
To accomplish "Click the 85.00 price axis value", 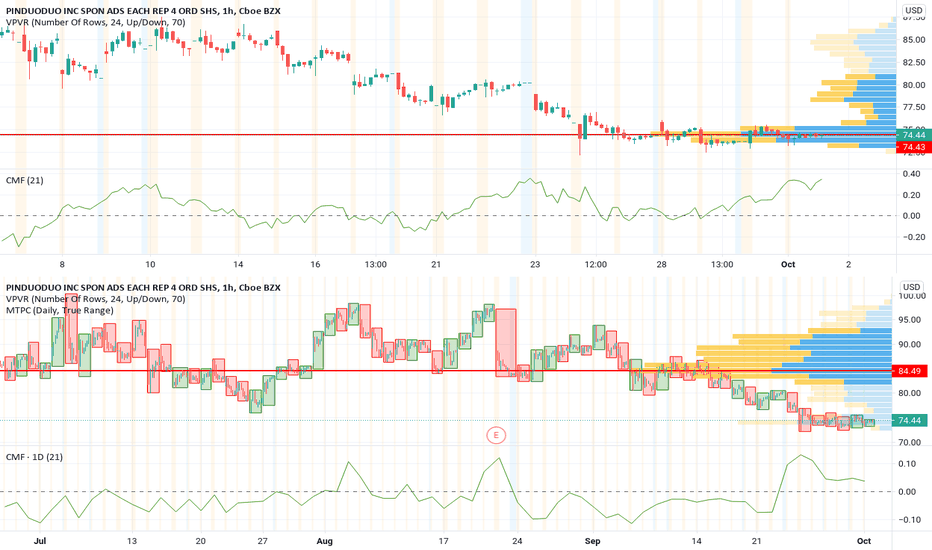I will (x=914, y=40).
